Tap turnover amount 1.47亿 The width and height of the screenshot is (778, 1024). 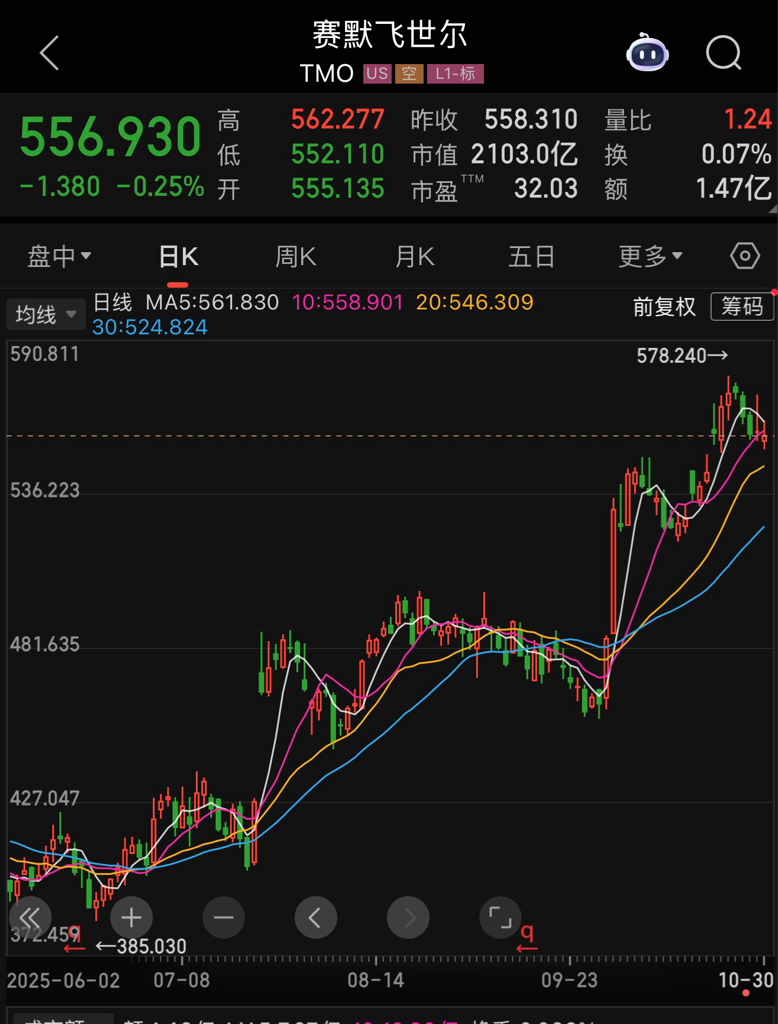click(734, 189)
